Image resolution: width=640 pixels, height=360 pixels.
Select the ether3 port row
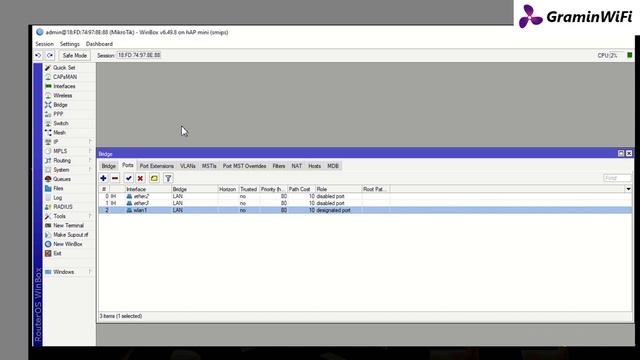click(x=365, y=203)
